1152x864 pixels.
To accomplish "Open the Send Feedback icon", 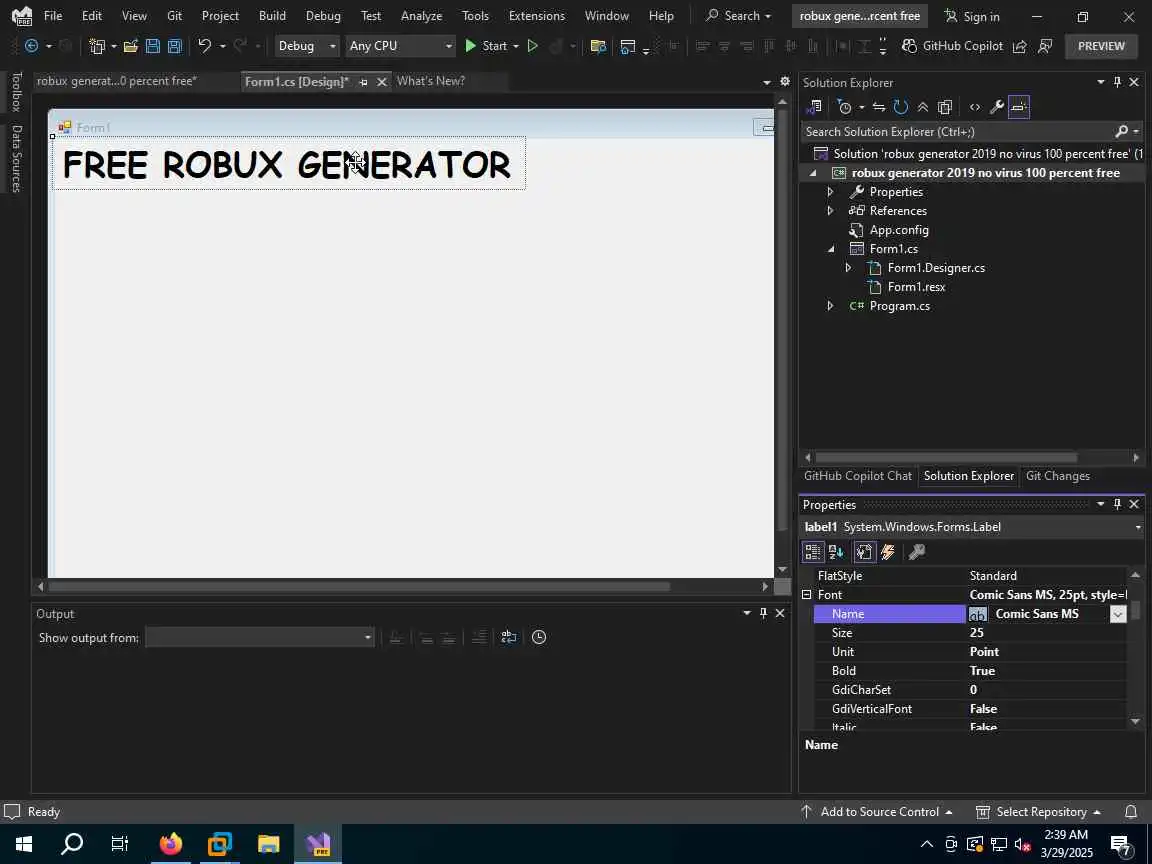I will pos(1045,46).
